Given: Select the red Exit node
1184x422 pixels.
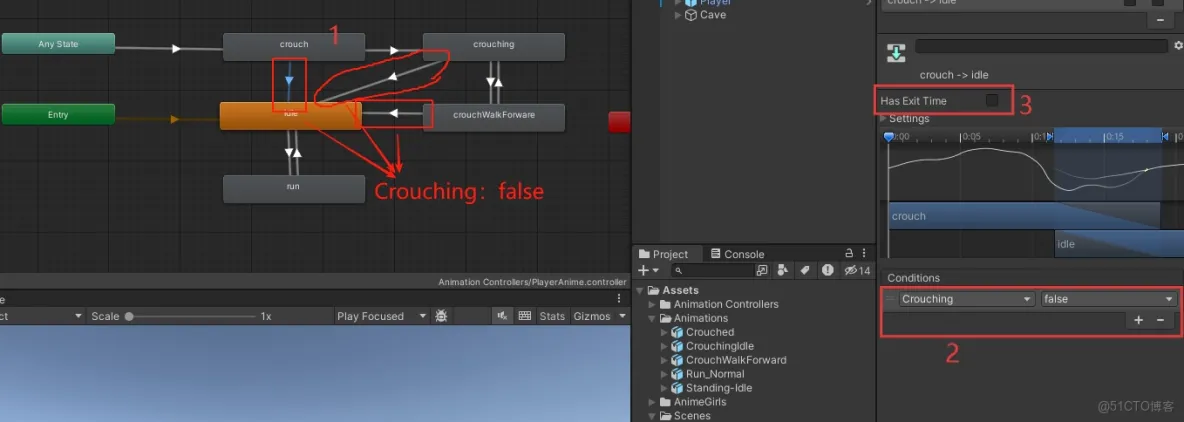Looking at the screenshot, I should point(620,122).
